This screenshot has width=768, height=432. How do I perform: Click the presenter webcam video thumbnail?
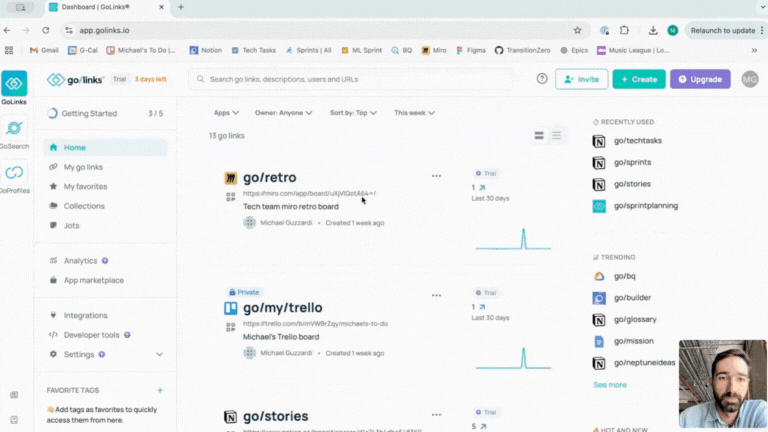(x=722, y=384)
